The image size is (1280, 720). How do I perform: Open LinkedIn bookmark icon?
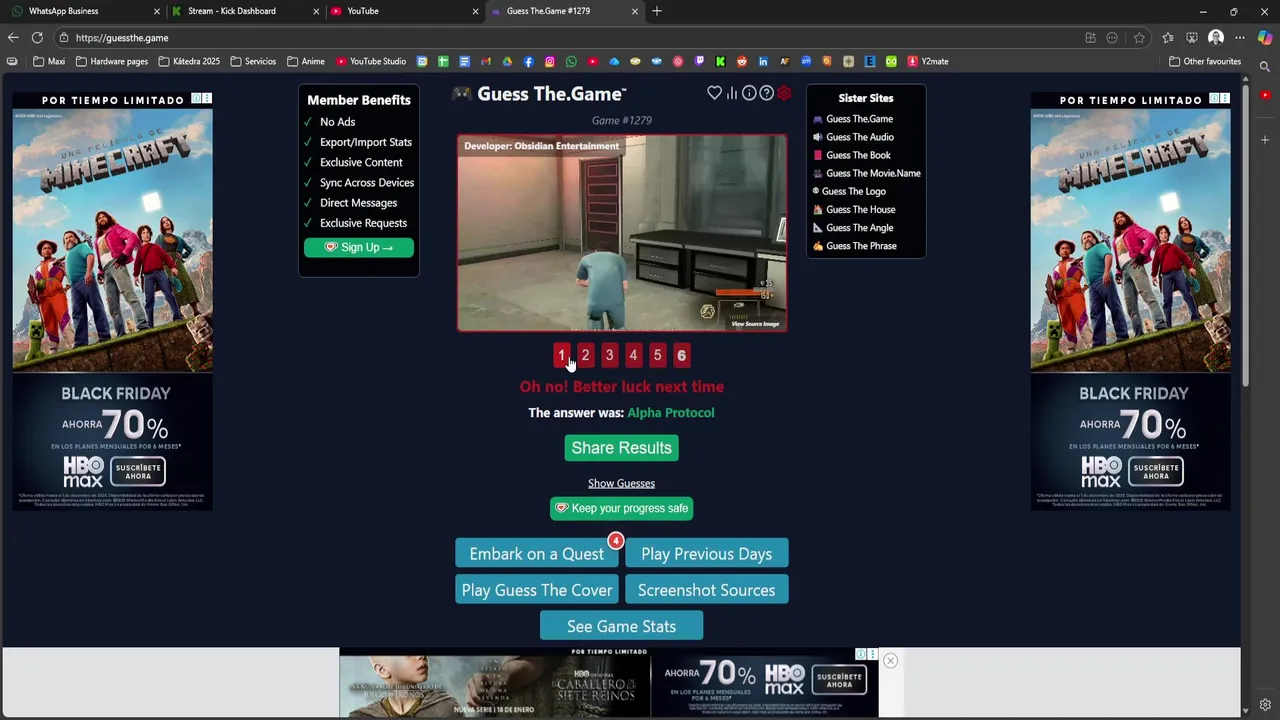click(763, 61)
